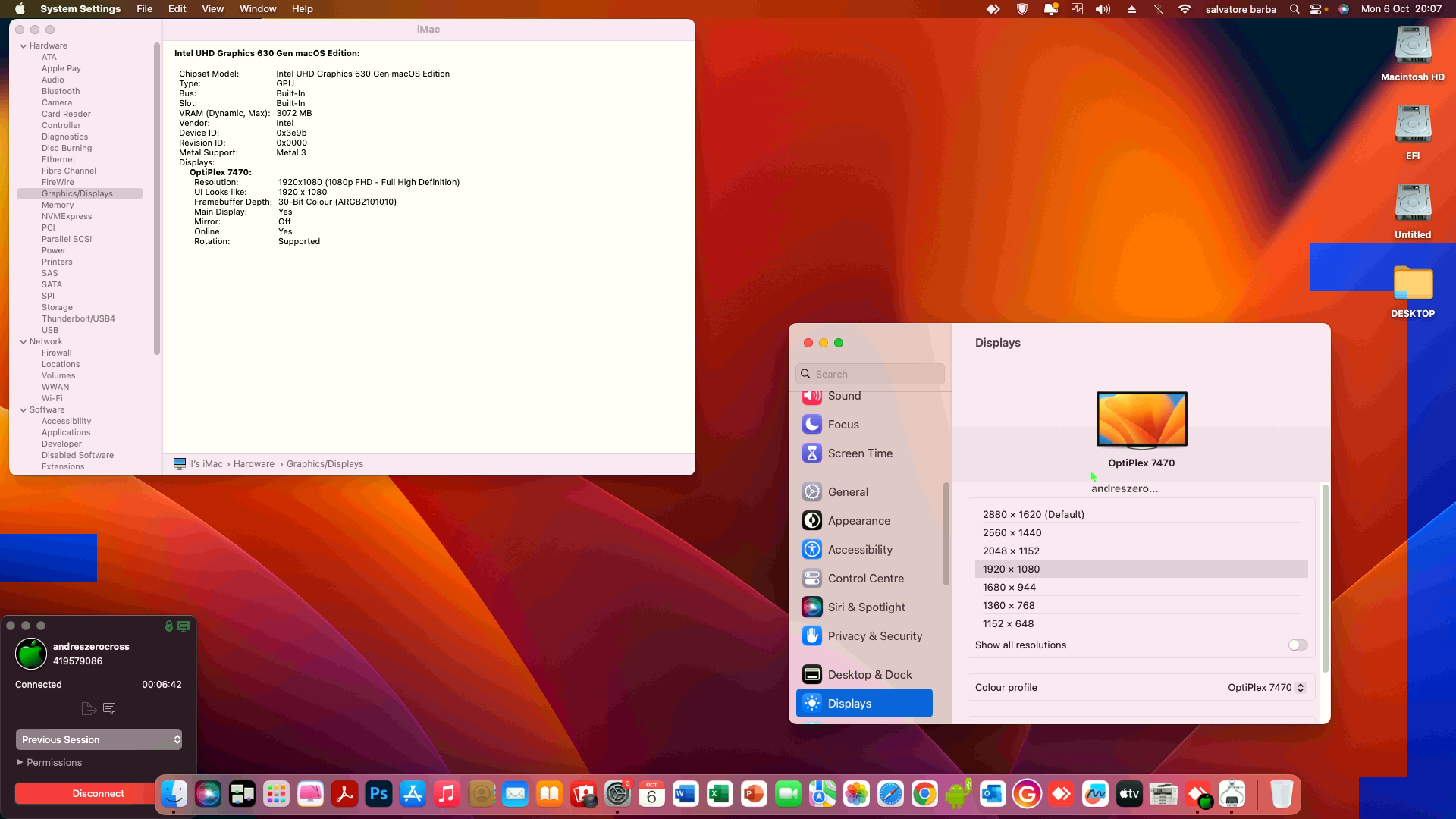The width and height of the screenshot is (1456, 819).
Task: Open Microsoft Excel from the Dock
Action: 720,794
